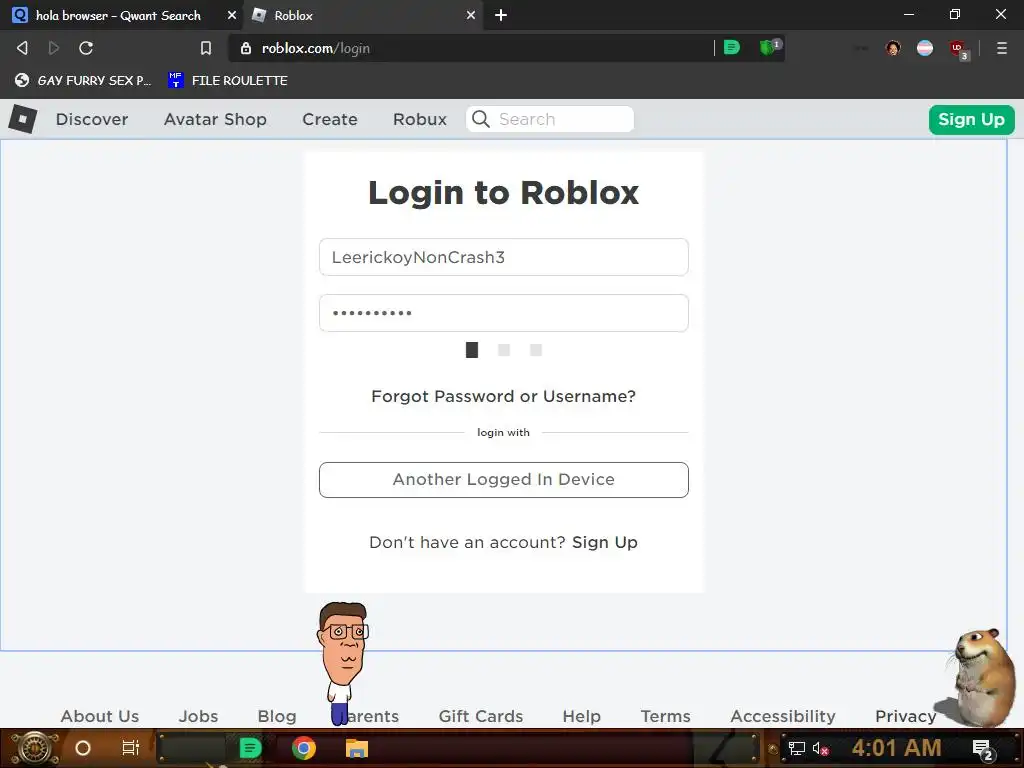
Task: Select the Roblox browser tab
Action: [x=361, y=15]
